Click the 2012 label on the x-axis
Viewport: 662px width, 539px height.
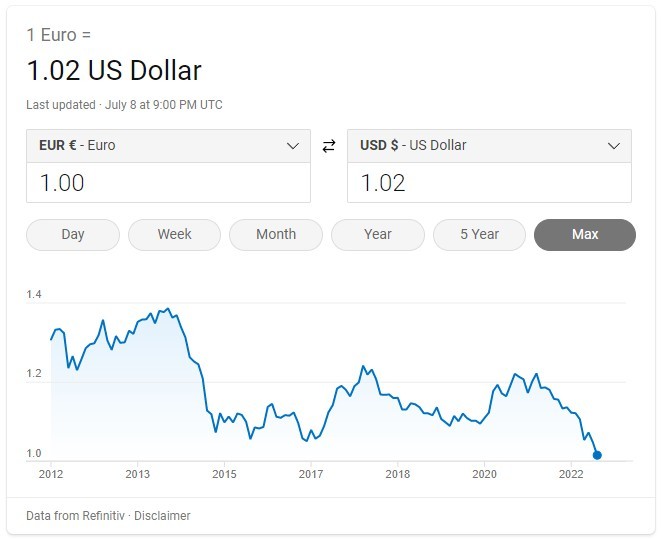point(51,474)
